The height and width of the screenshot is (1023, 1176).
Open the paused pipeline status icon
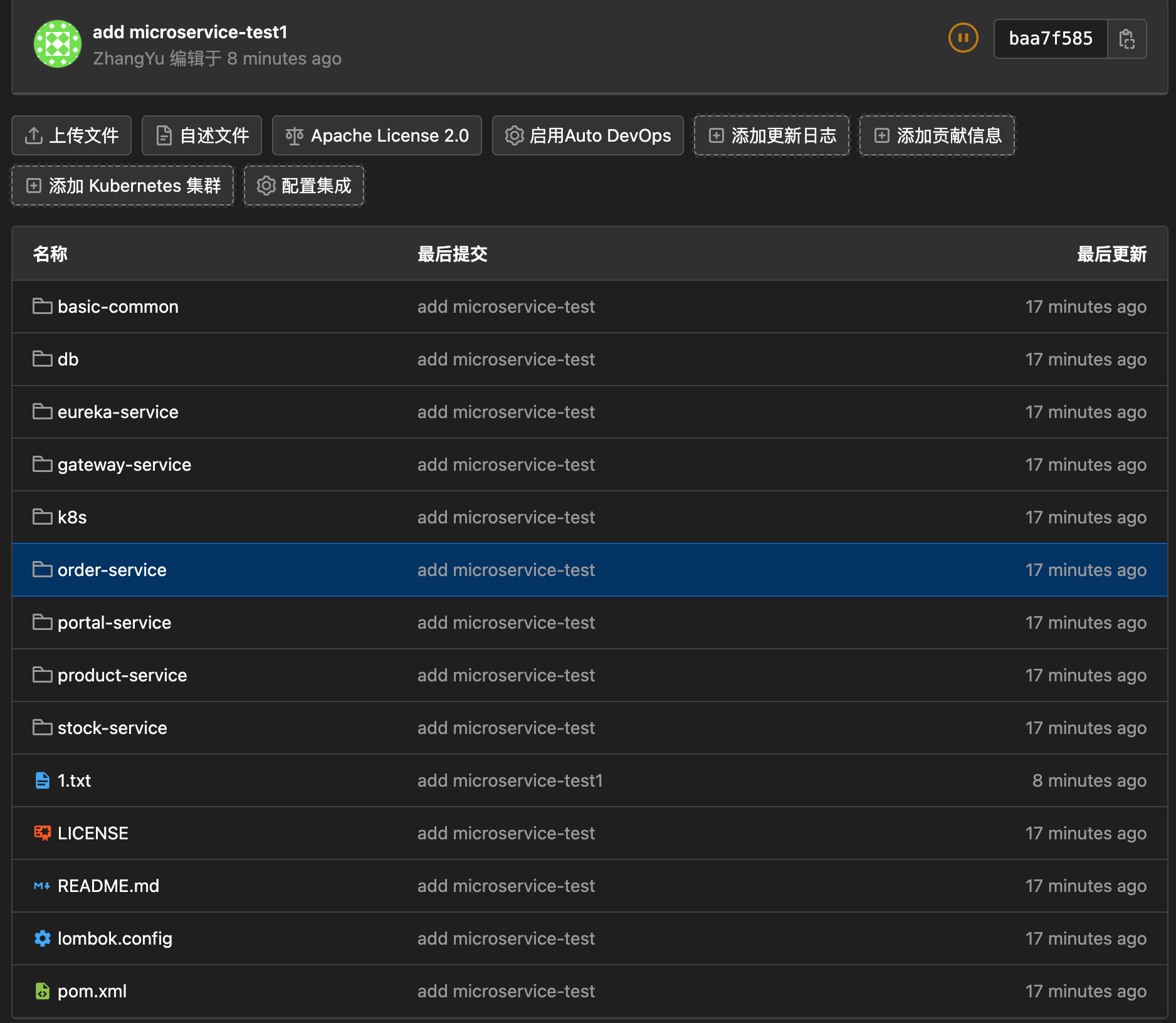click(x=963, y=38)
